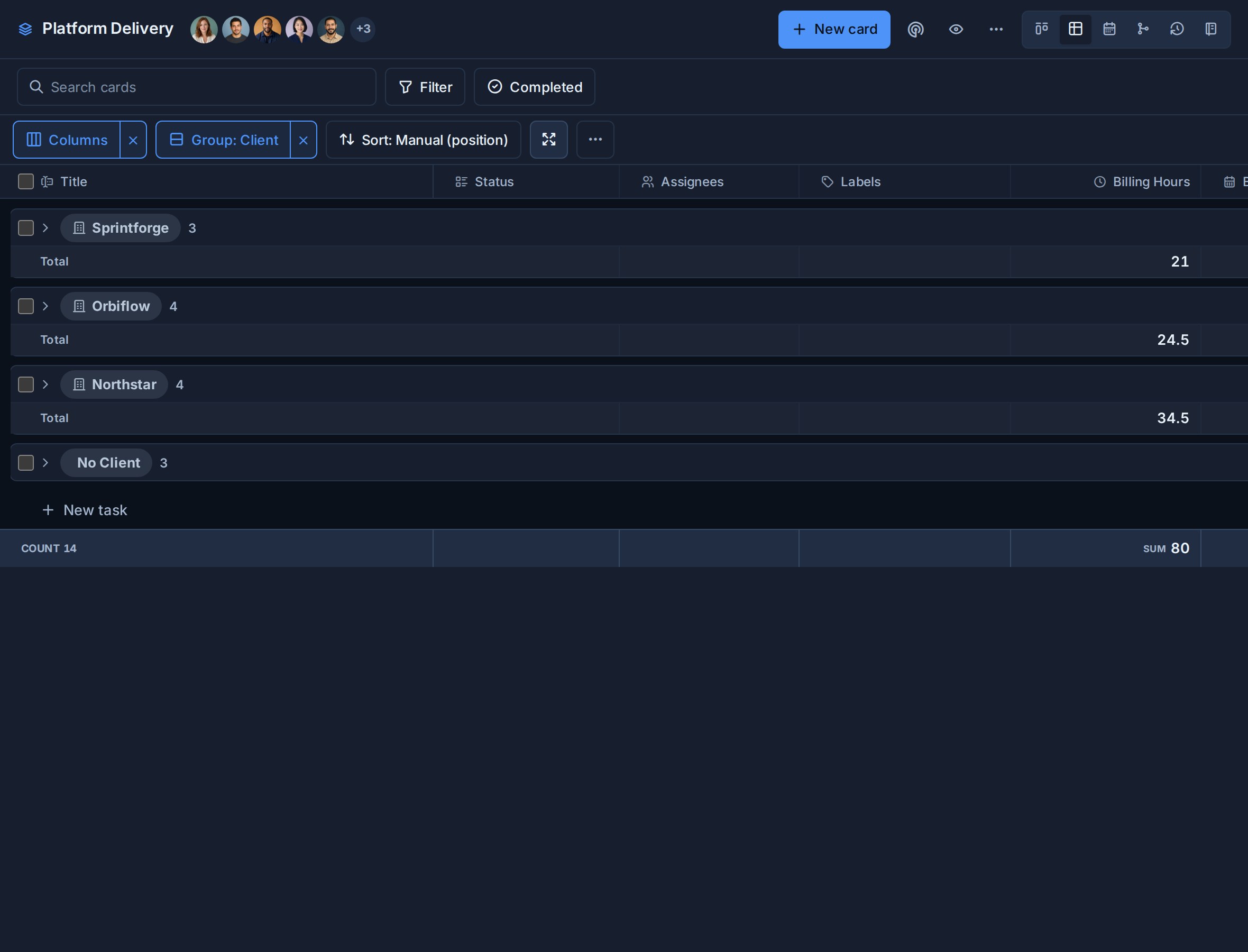Click the Completed filter button

(534, 87)
